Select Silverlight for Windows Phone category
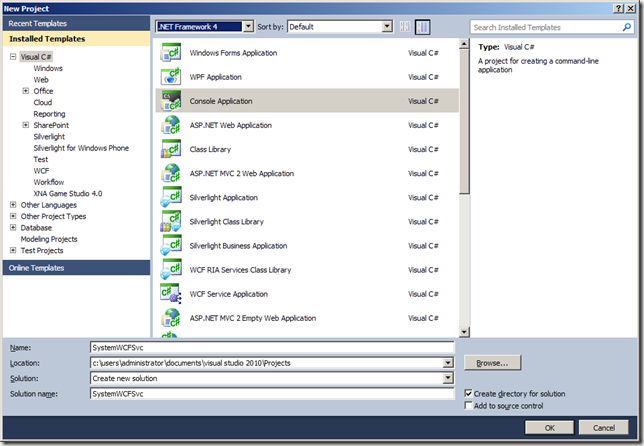Image resolution: width=644 pixels, height=446 pixels. [x=81, y=148]
